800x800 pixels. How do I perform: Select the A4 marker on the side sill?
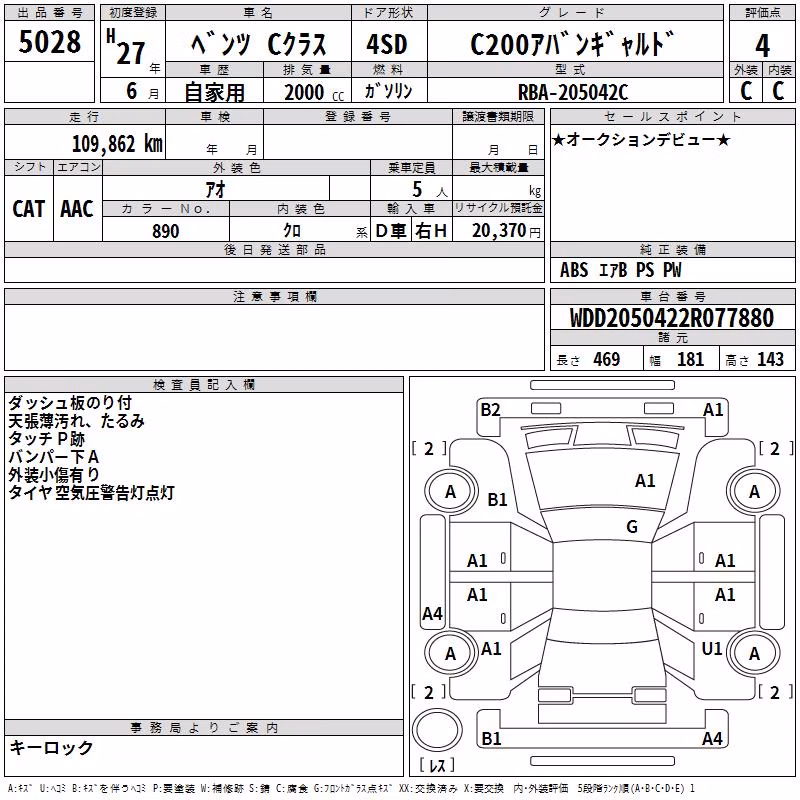point(432,613)
